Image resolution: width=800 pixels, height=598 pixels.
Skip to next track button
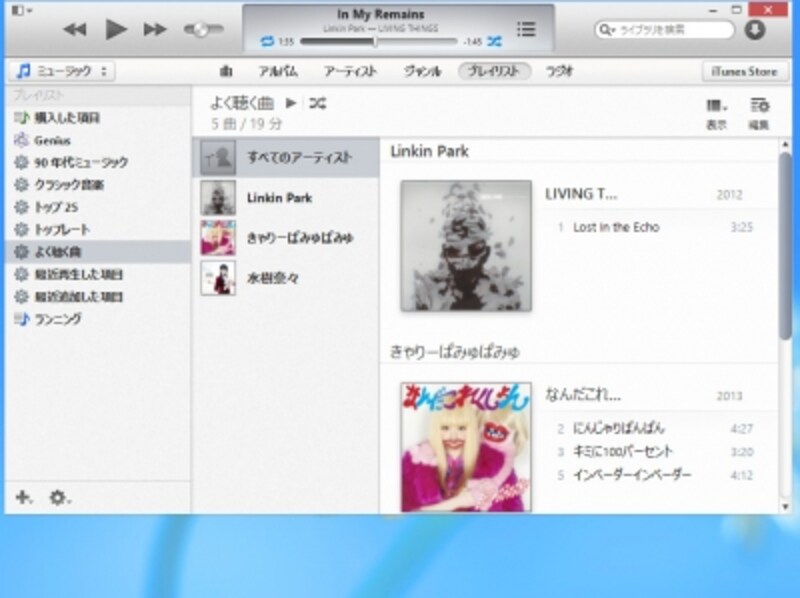pyautogui.click(x=155, y=30)
